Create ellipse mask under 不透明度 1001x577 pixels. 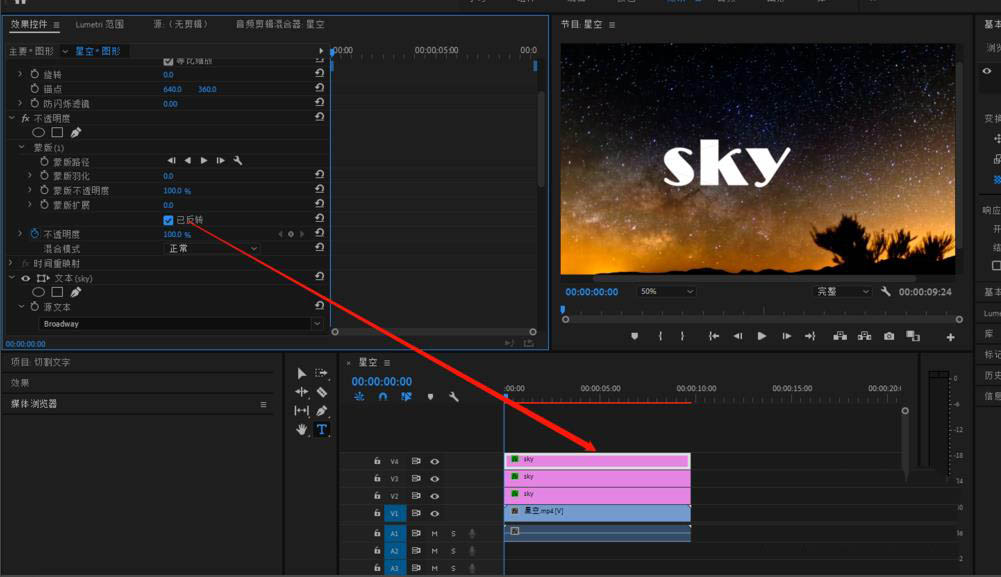coord(39,132)
